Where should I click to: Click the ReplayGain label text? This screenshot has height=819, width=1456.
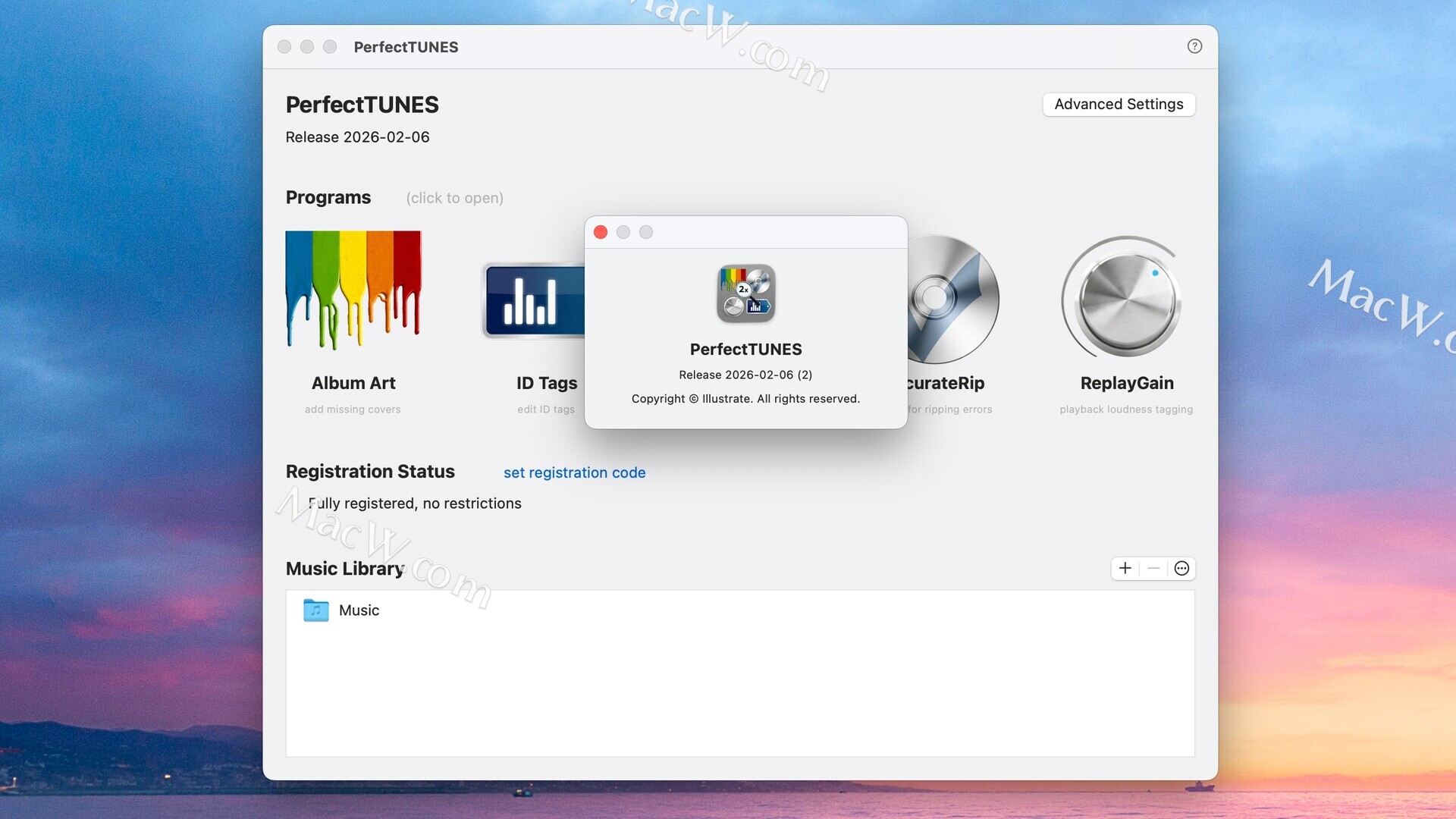(1126, 384)
